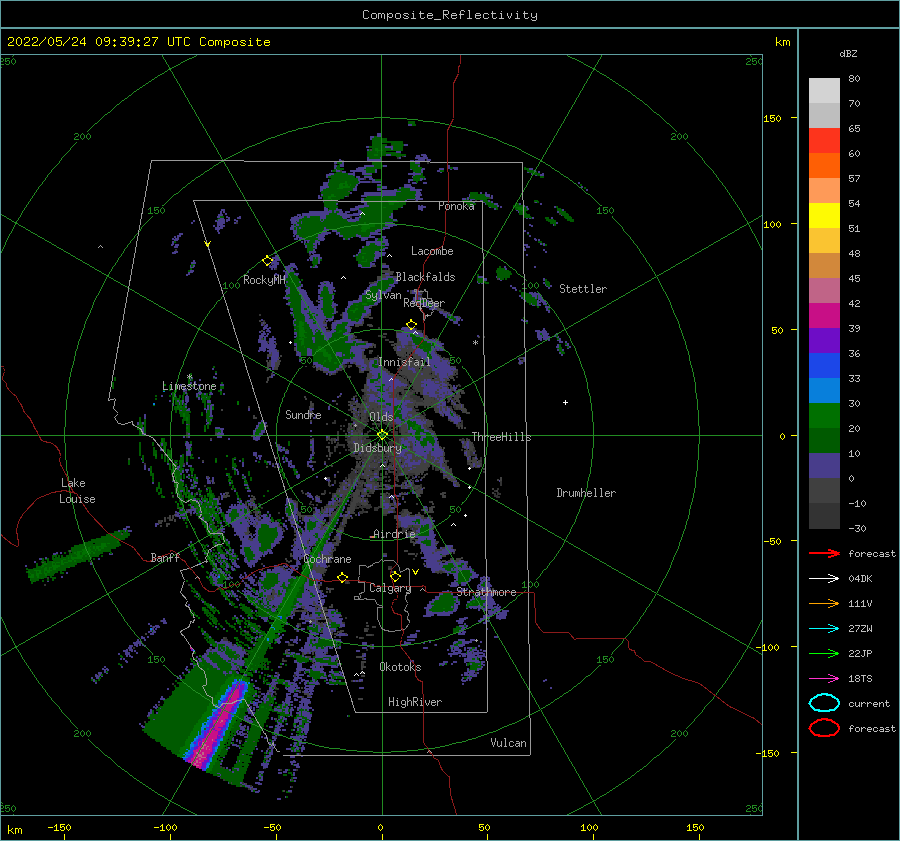Click the white 04DK arrow icon
Viewport: 900px width, 841px height.
point(824,579)
